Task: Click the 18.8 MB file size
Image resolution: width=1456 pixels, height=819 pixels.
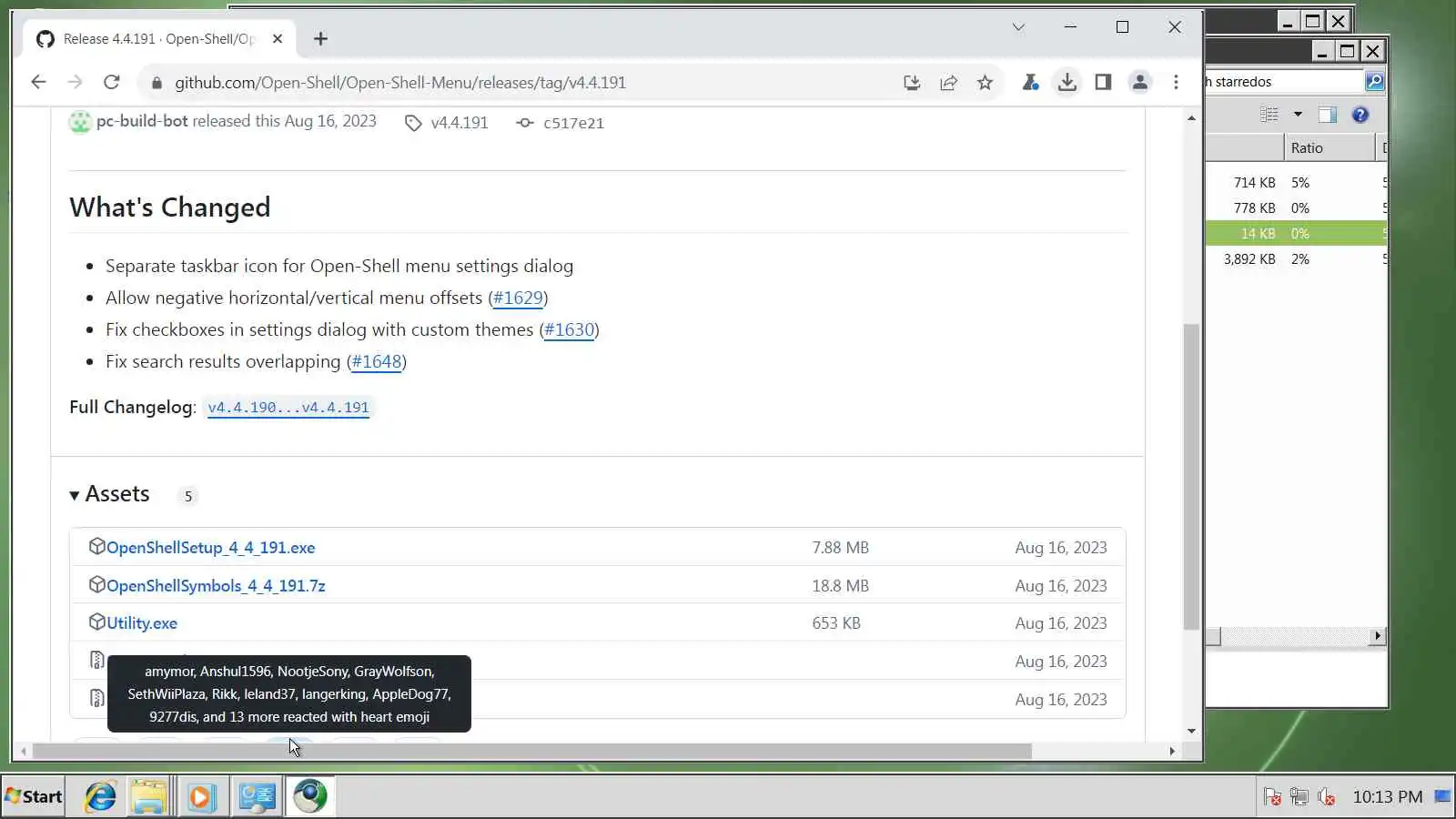Action: [840, 586]
